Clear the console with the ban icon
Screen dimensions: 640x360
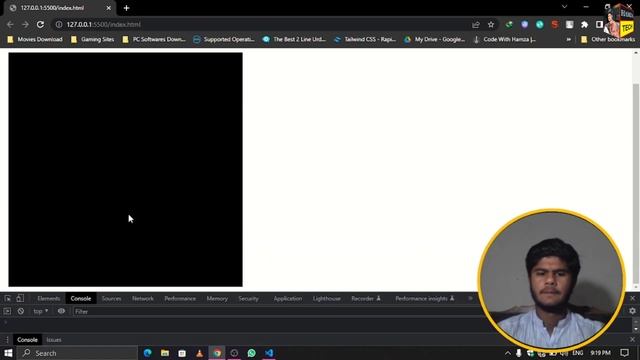21,311
